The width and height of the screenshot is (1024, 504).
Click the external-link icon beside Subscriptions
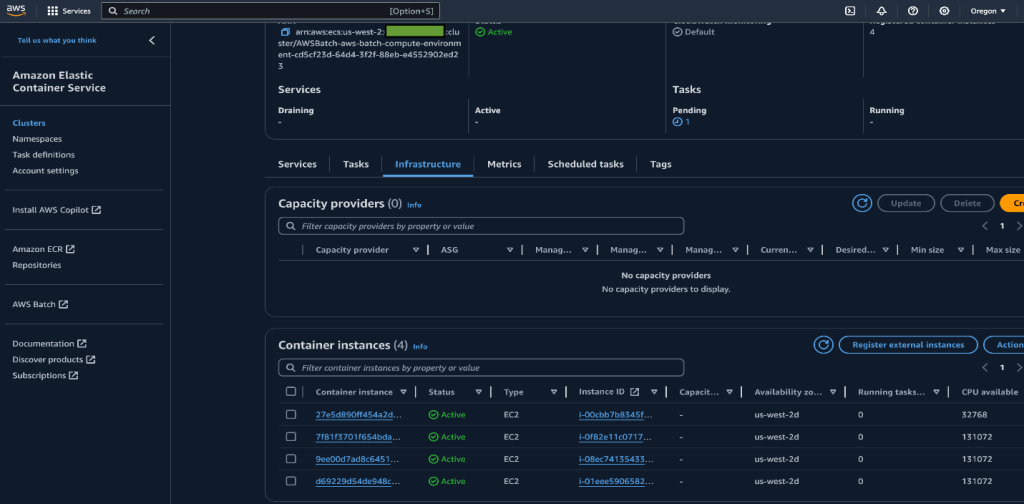tap(74, 375)
